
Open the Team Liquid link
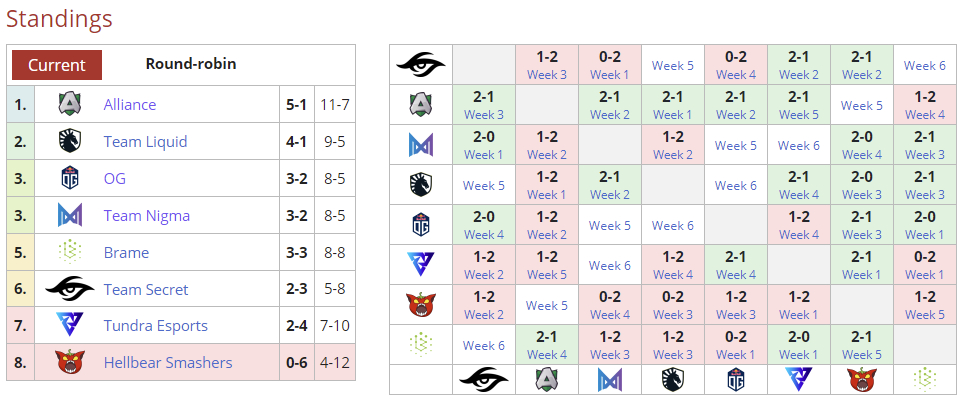pyautogui.click(x=145, y=141)
